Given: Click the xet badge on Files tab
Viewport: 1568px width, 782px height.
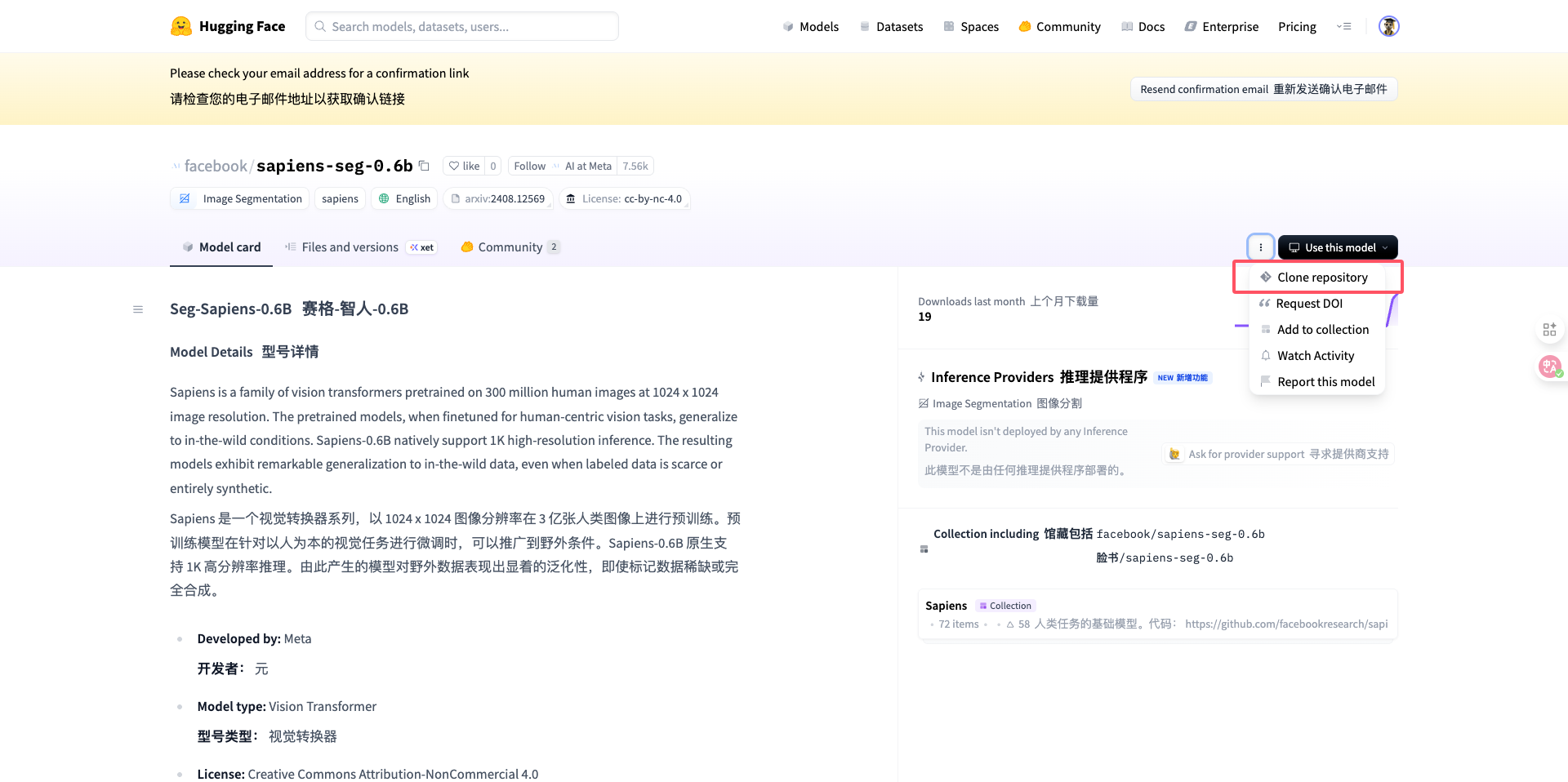Looking at the screenshot, I should (422, 247).
